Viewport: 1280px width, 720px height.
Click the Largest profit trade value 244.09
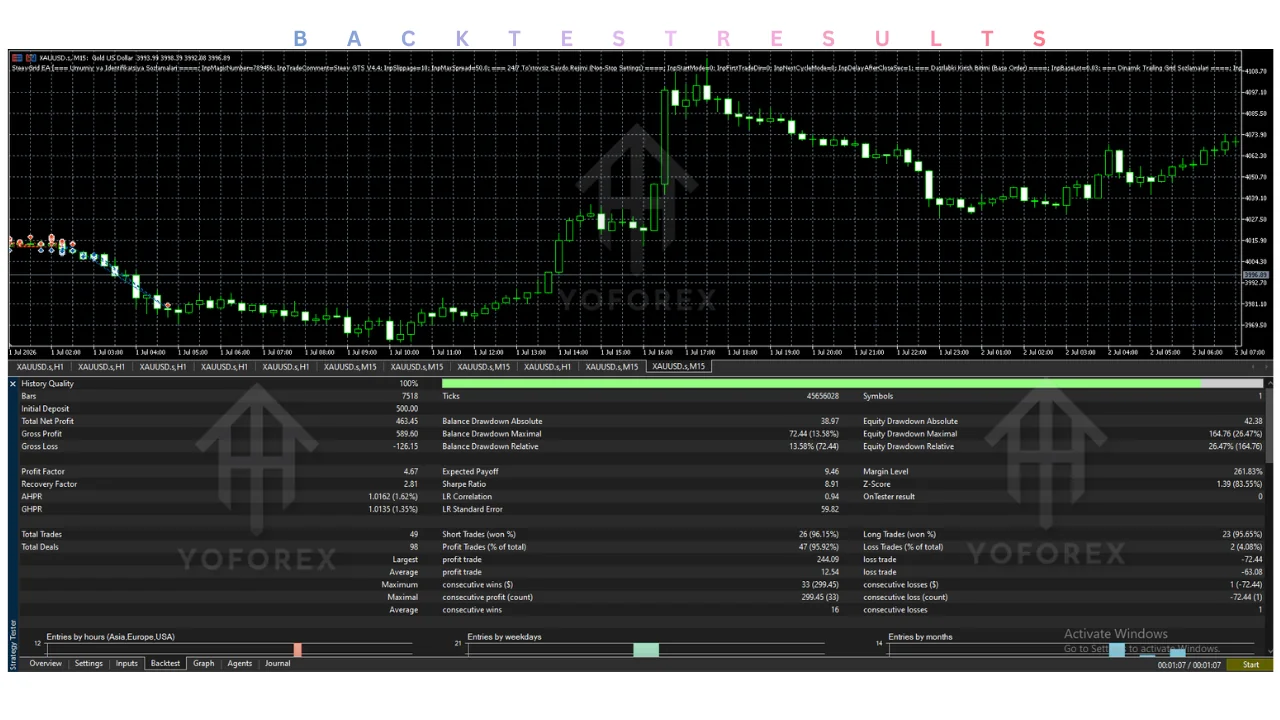829,559
